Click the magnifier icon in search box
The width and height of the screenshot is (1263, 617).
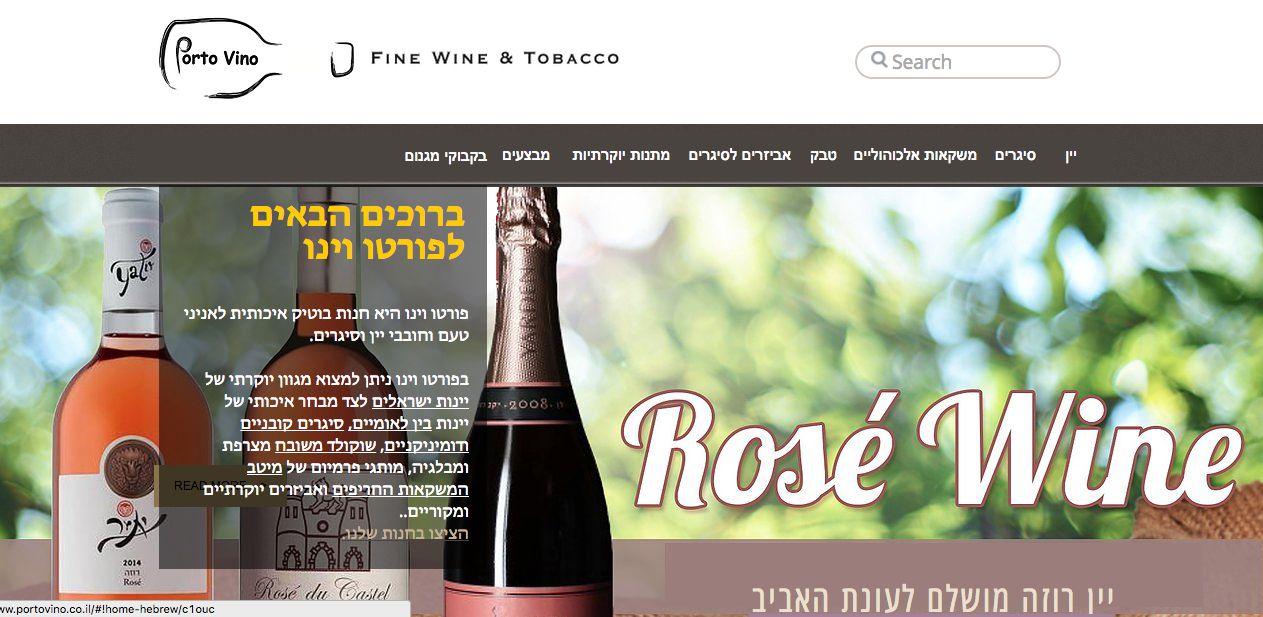(879, 60)
